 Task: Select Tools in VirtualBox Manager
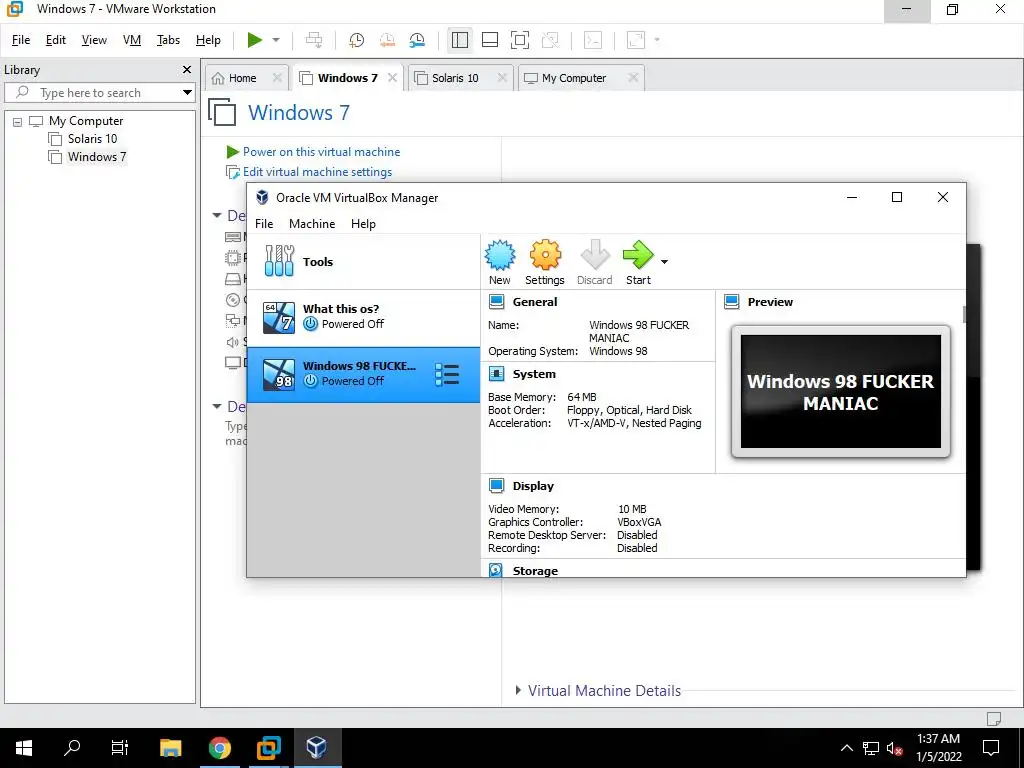(363, 261)
